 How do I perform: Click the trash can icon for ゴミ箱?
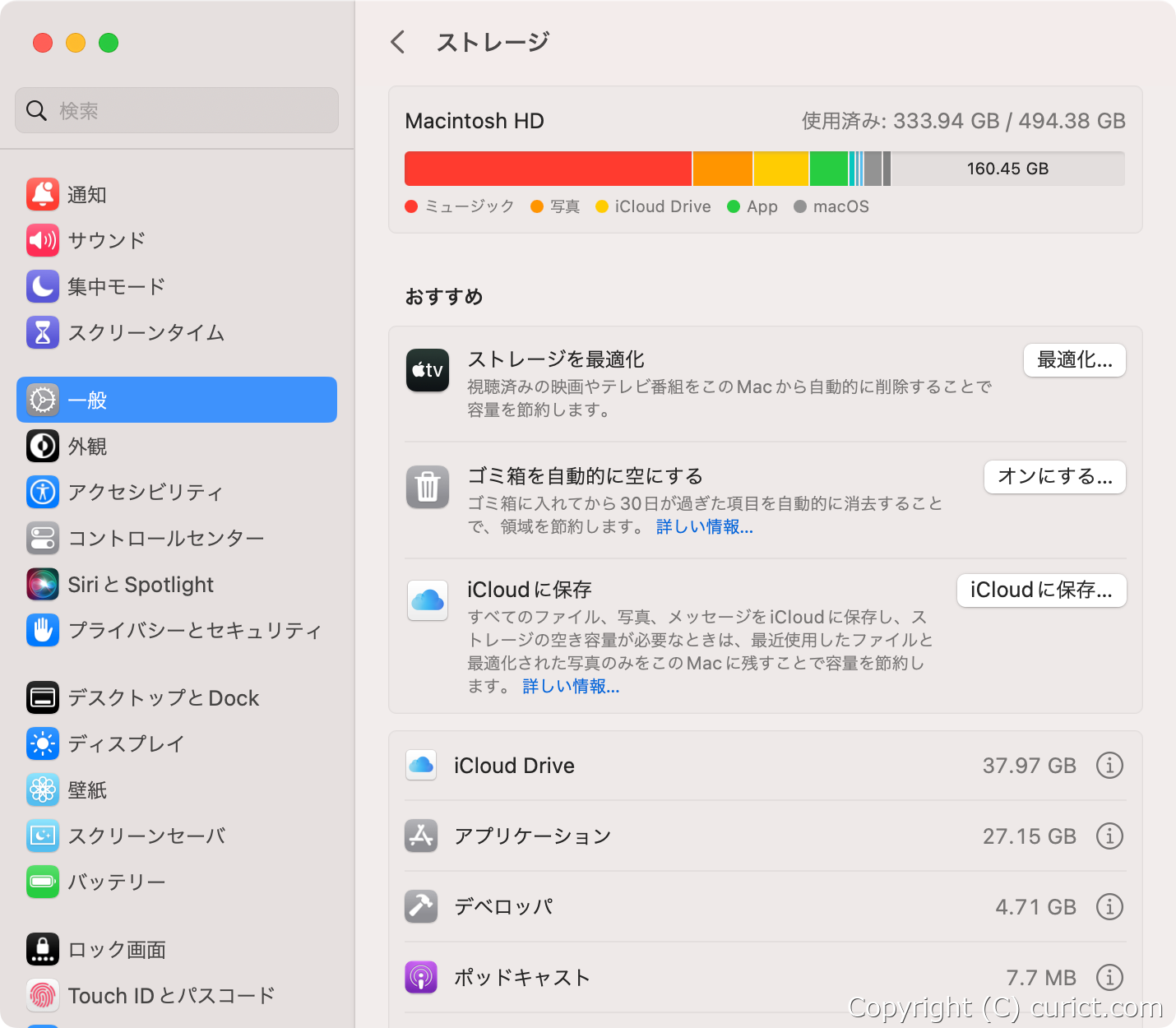pos(428,487)
